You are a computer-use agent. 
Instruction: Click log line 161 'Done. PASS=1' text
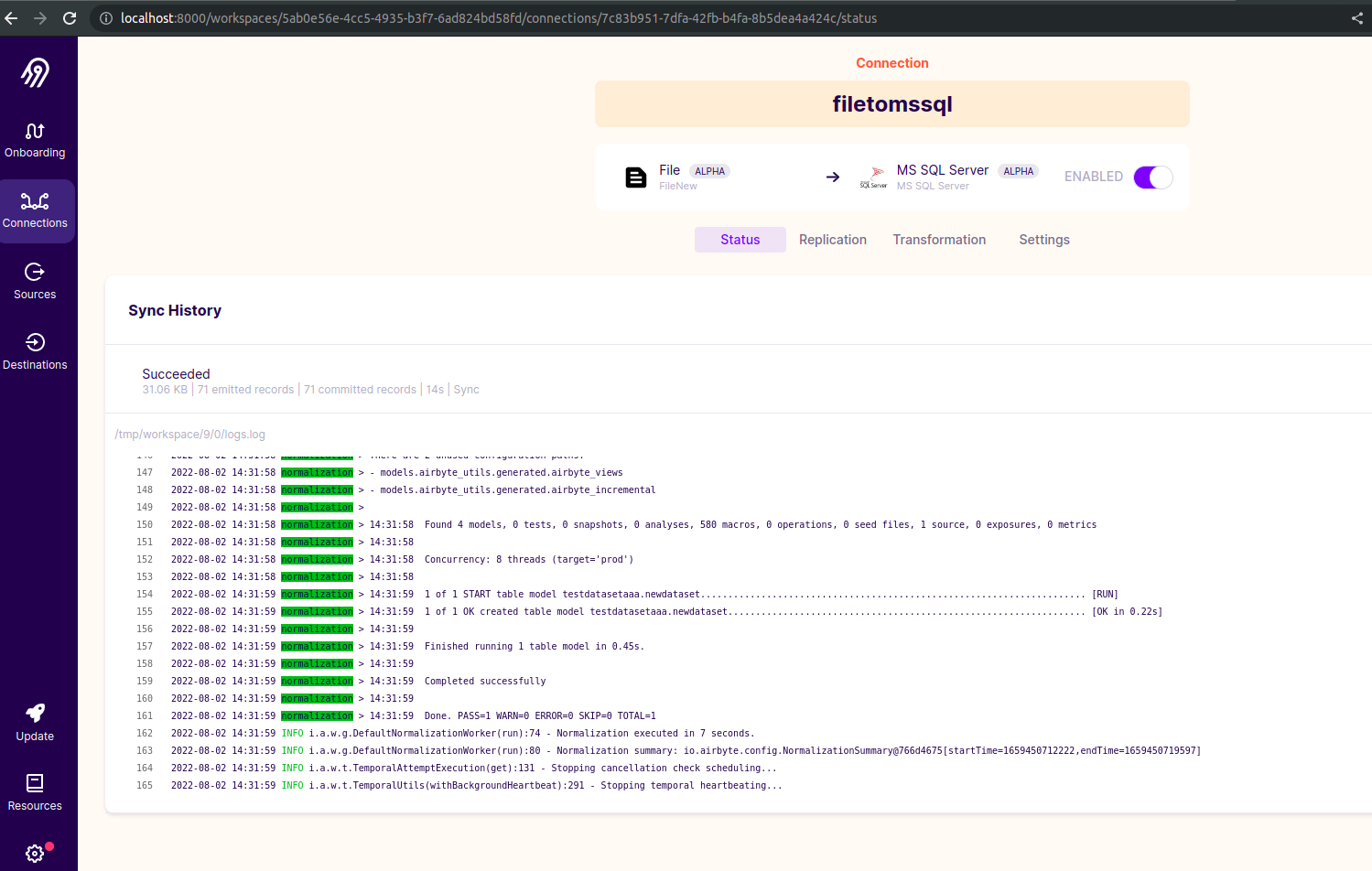[540, 716]
